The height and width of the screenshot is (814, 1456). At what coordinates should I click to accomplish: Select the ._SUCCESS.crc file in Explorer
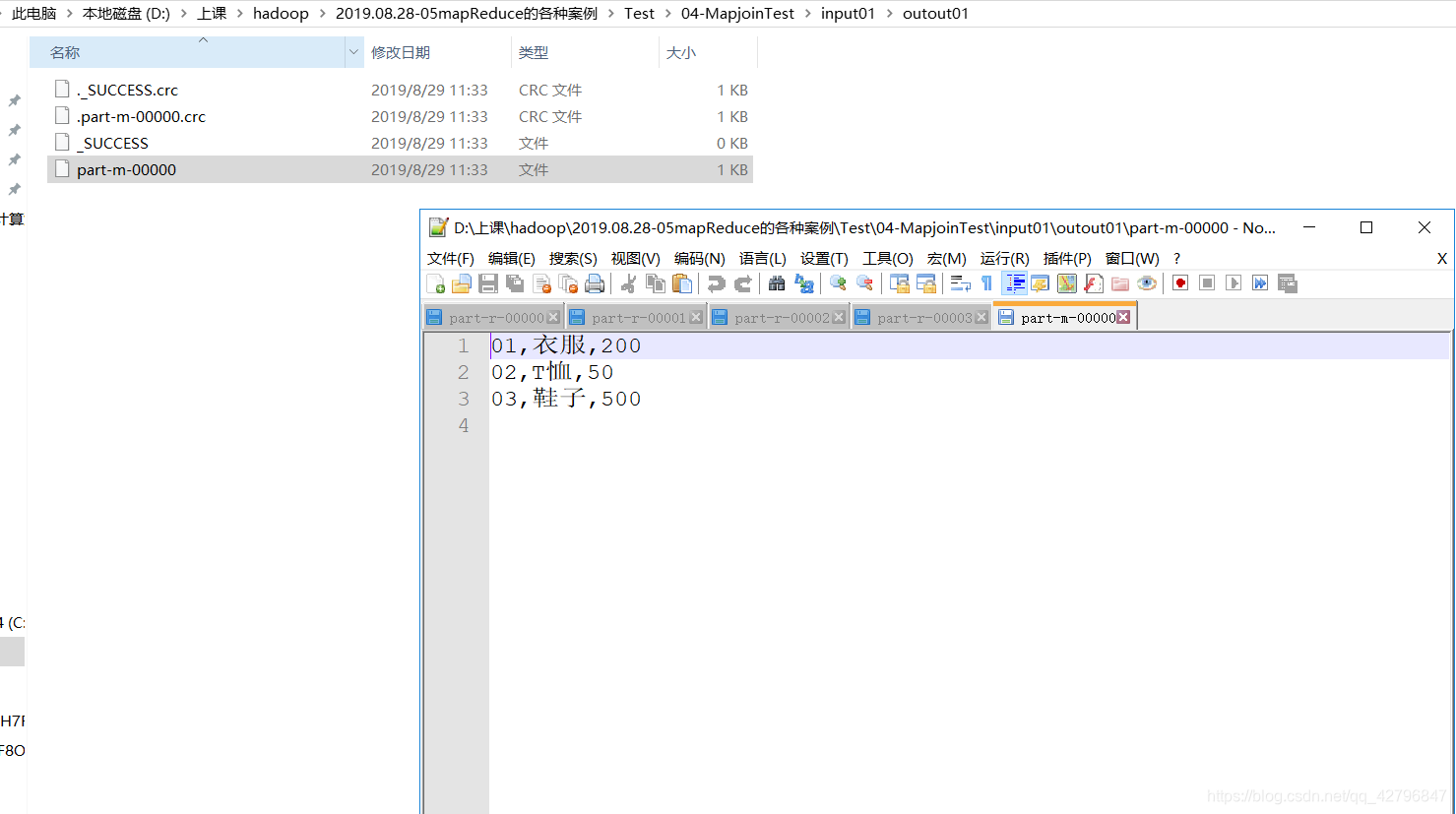click(x=400, y=90)
